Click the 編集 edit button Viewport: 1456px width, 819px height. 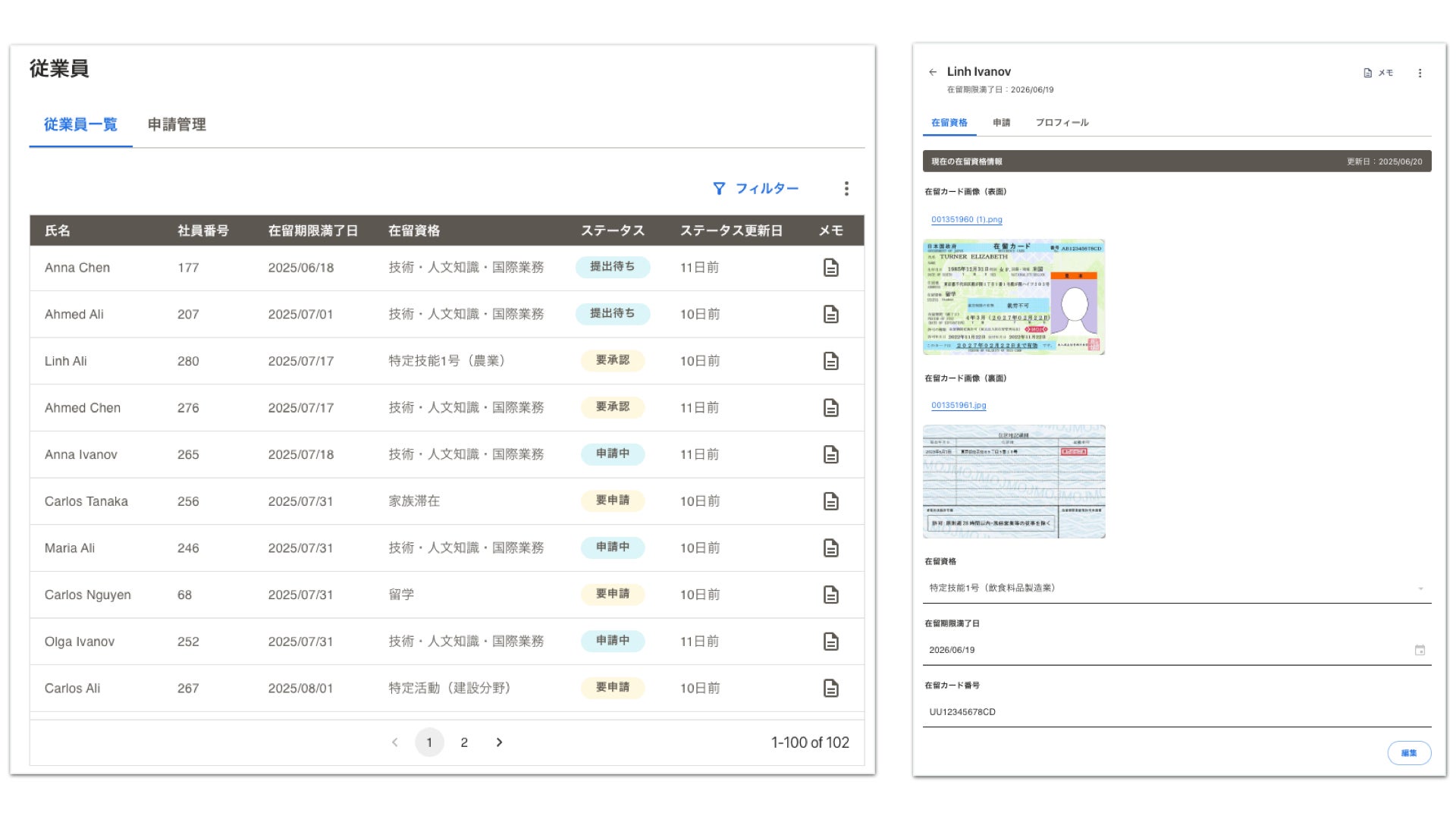coord(1408,753)
